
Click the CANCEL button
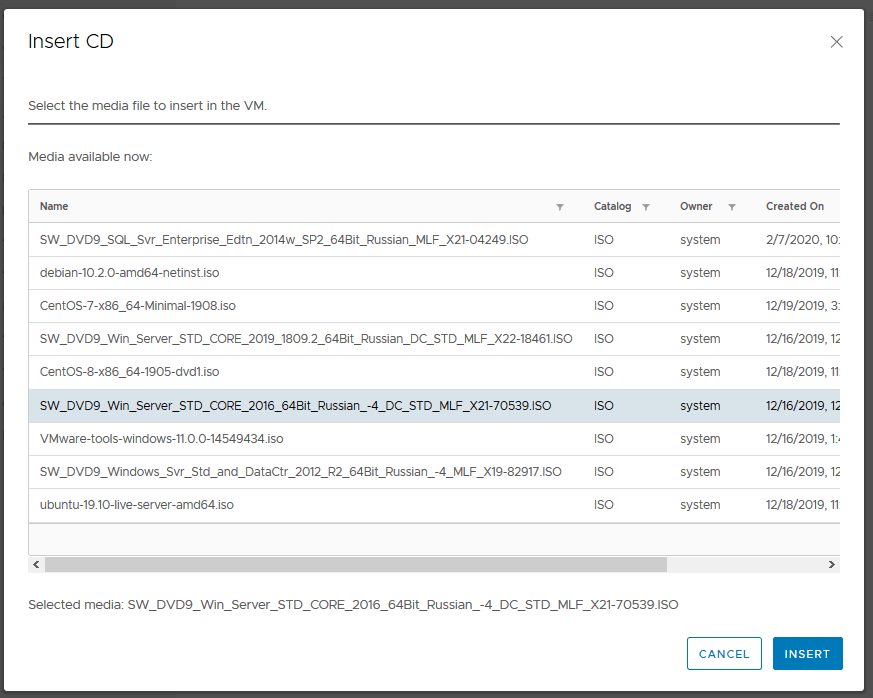tap(724, 653)
